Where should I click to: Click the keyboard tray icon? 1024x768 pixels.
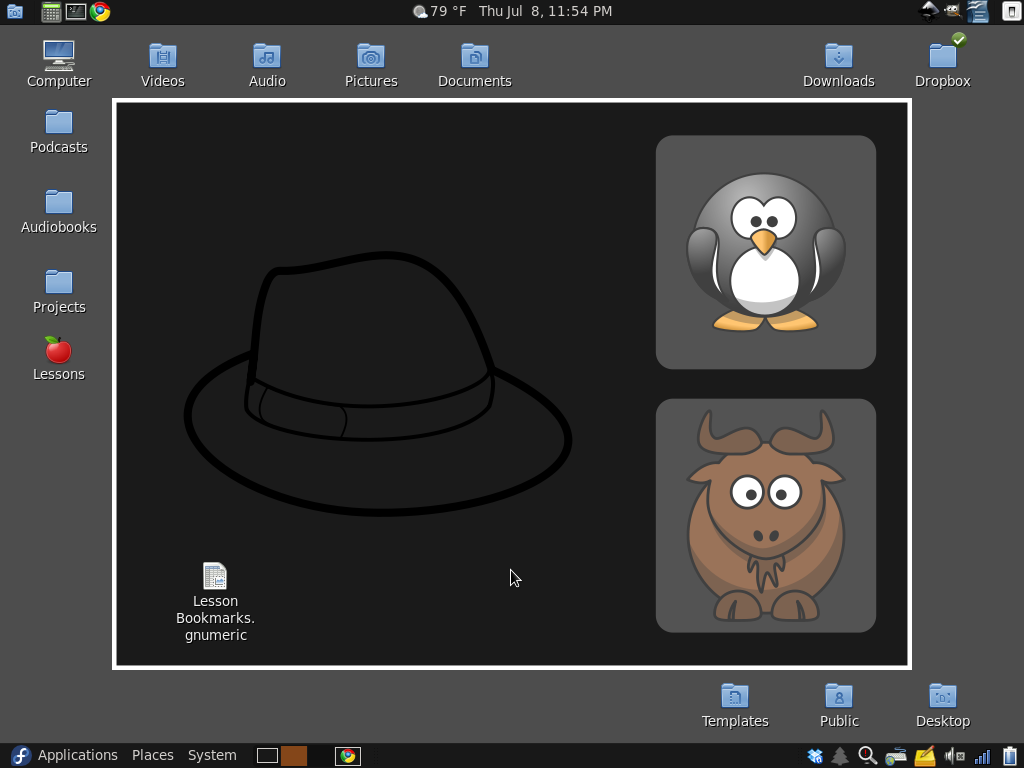[x=895, y=756]
